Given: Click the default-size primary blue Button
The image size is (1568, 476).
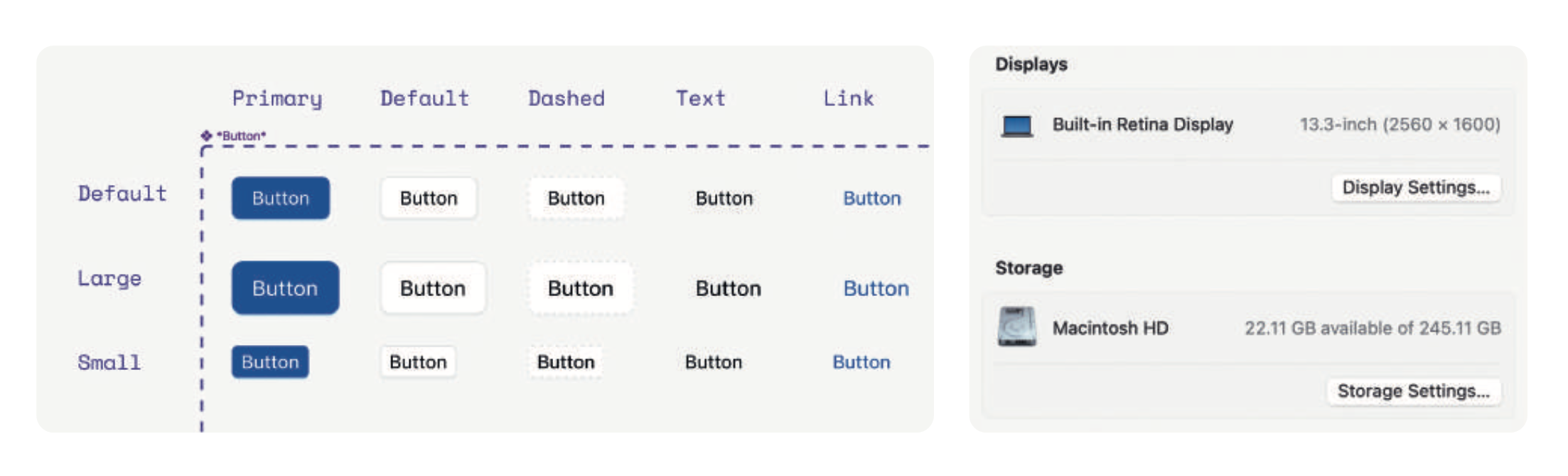Looking at the screenshot, I should (281, 199).
